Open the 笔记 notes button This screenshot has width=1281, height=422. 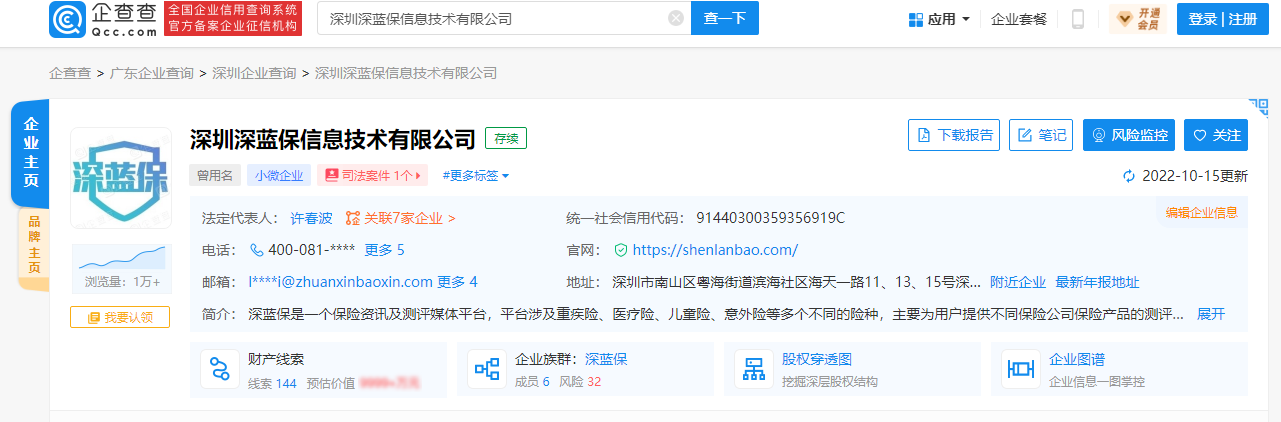click(1042, 135)
